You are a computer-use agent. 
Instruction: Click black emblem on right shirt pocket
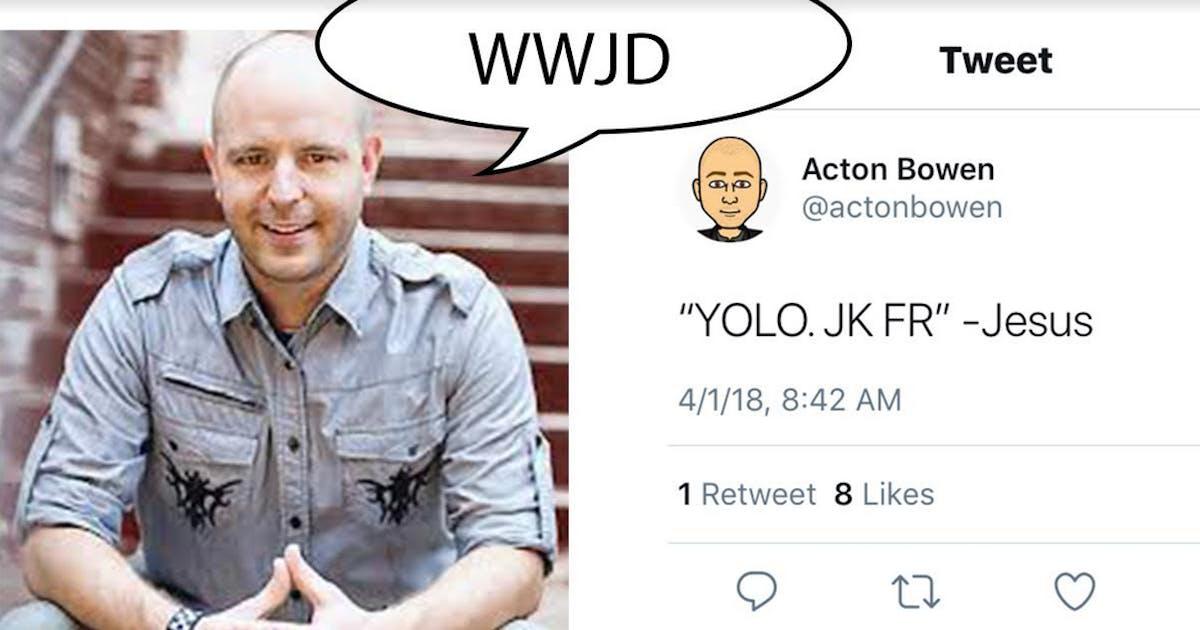coord(400,490)
